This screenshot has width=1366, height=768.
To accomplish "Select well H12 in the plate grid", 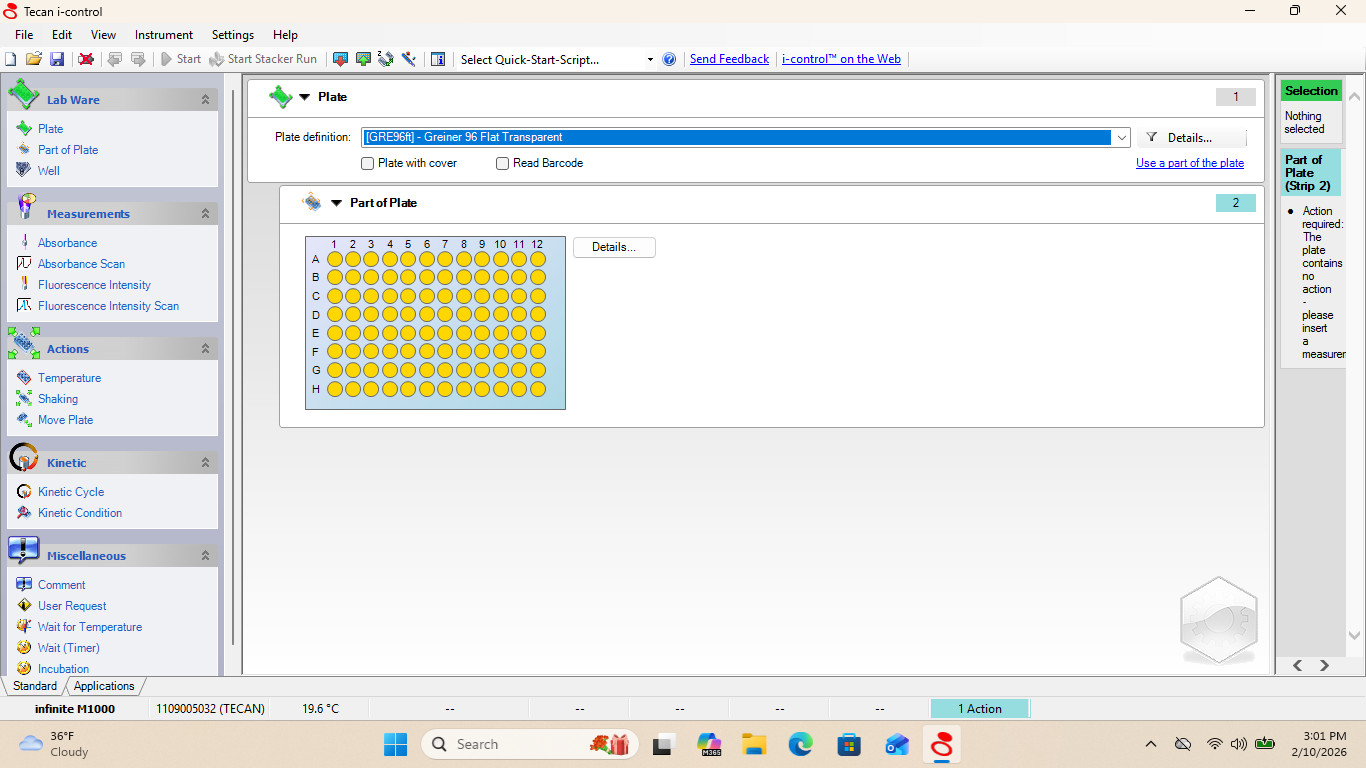I will pos(538,389).
